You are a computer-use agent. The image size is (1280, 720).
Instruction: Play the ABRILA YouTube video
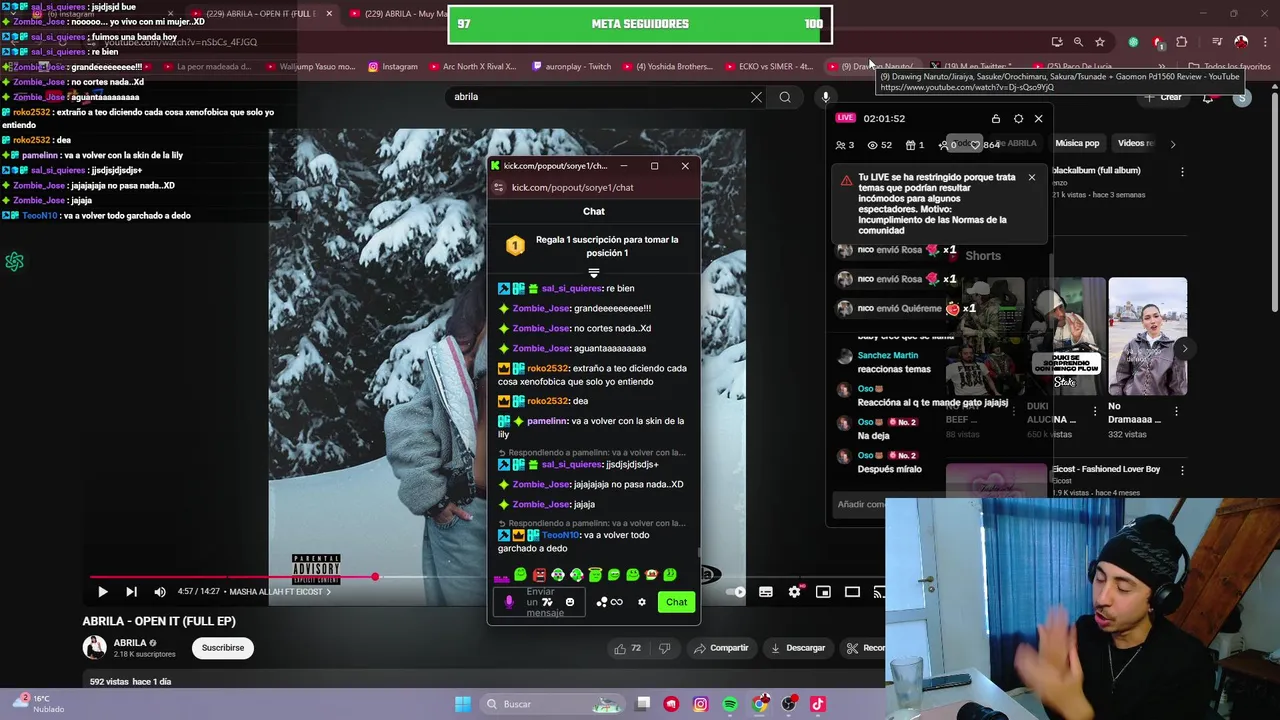(x=102, y=592)
